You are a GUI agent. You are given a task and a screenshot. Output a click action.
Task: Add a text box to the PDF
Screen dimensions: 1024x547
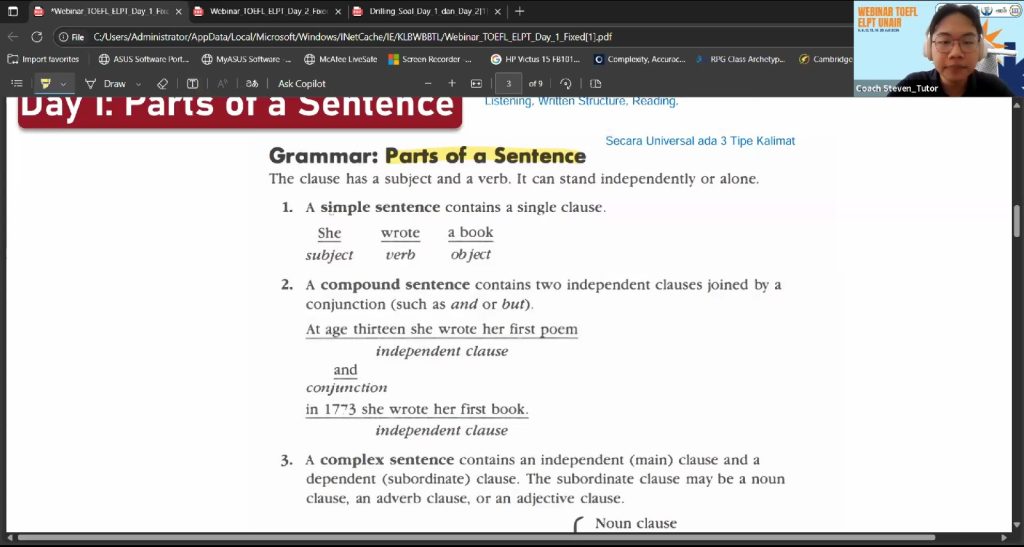point(193,84)
